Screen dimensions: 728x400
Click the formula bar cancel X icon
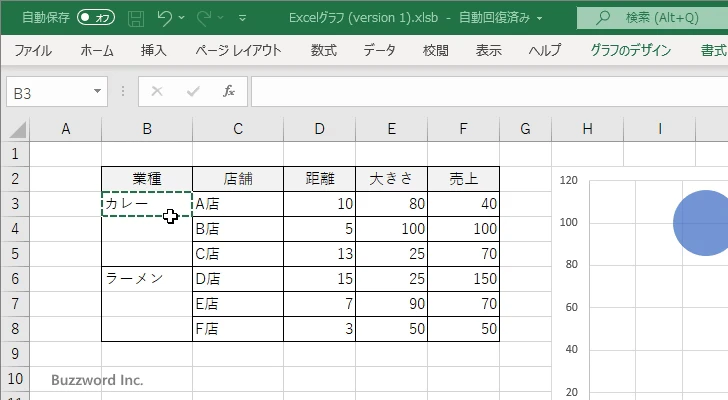pos(157,92)
